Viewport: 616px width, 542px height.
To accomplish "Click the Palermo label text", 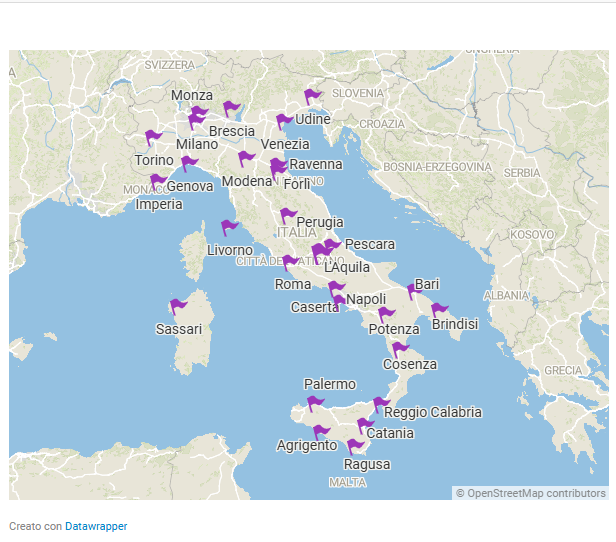I will click(x=330, y=384).
